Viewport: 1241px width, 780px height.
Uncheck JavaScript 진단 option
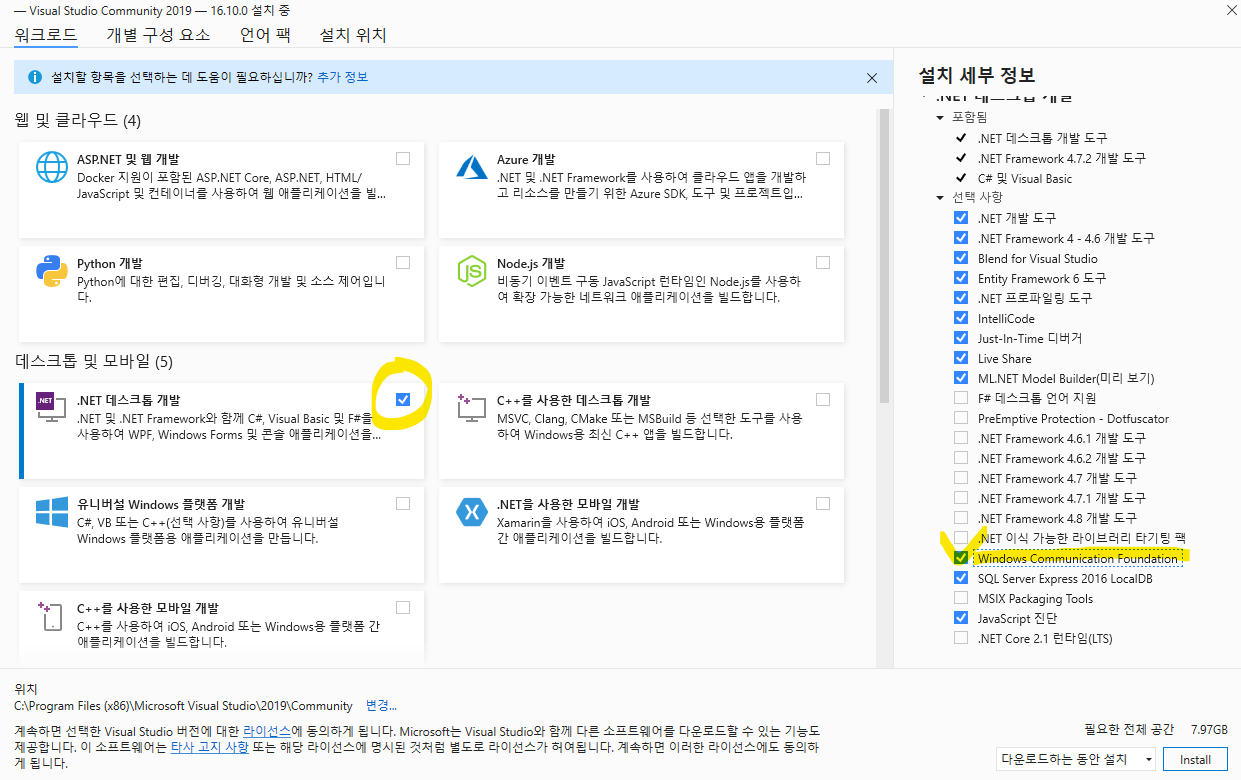(961, 618)
